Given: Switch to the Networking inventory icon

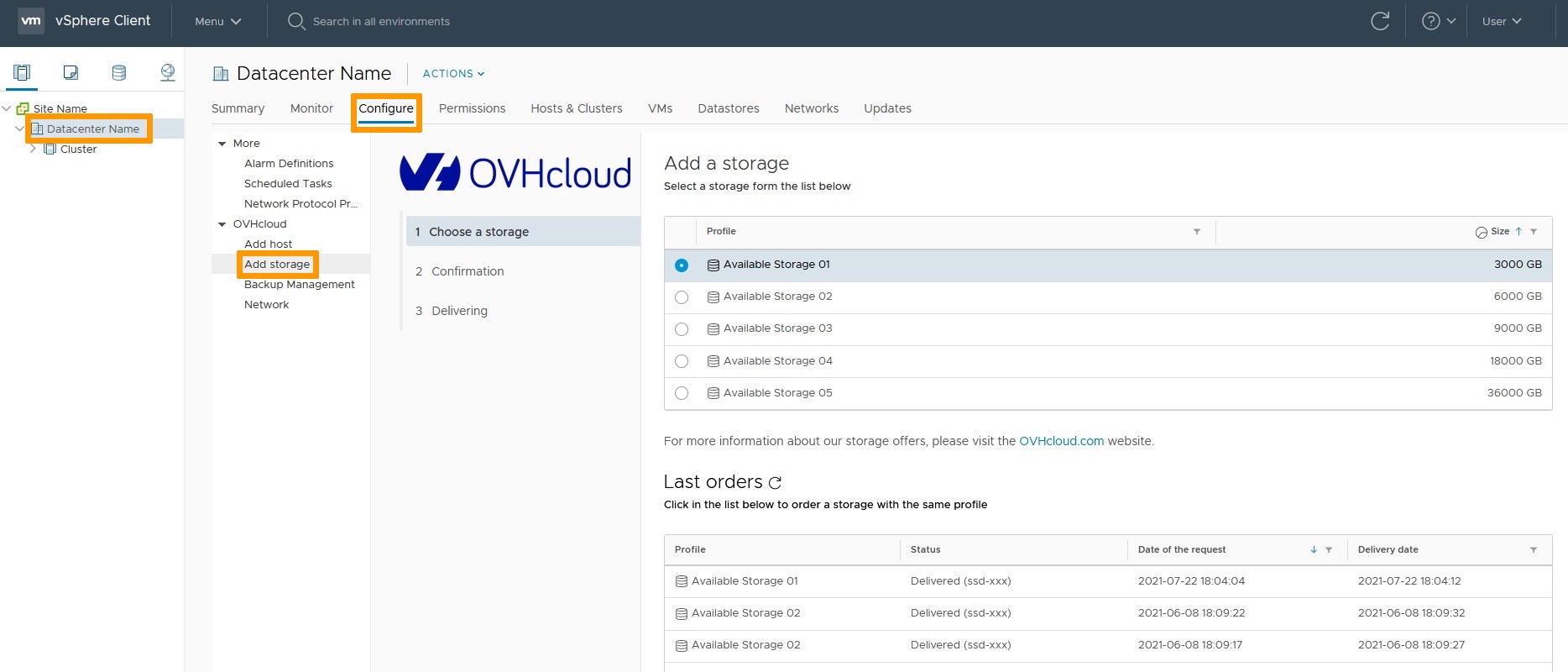Looking at the screenshot, I should [168, 73].
